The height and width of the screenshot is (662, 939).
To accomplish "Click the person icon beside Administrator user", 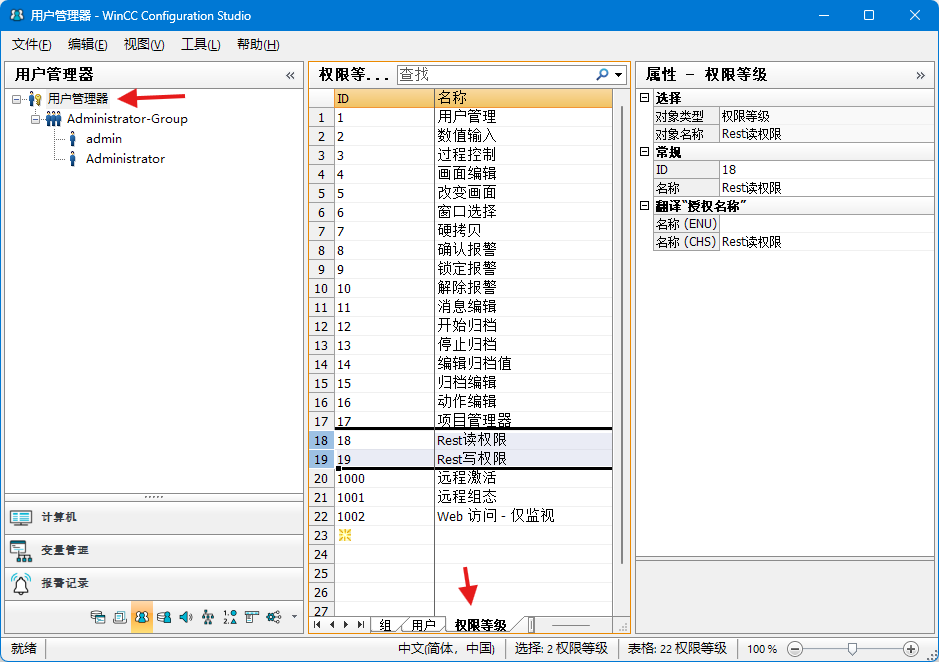I will pos(72,159).
